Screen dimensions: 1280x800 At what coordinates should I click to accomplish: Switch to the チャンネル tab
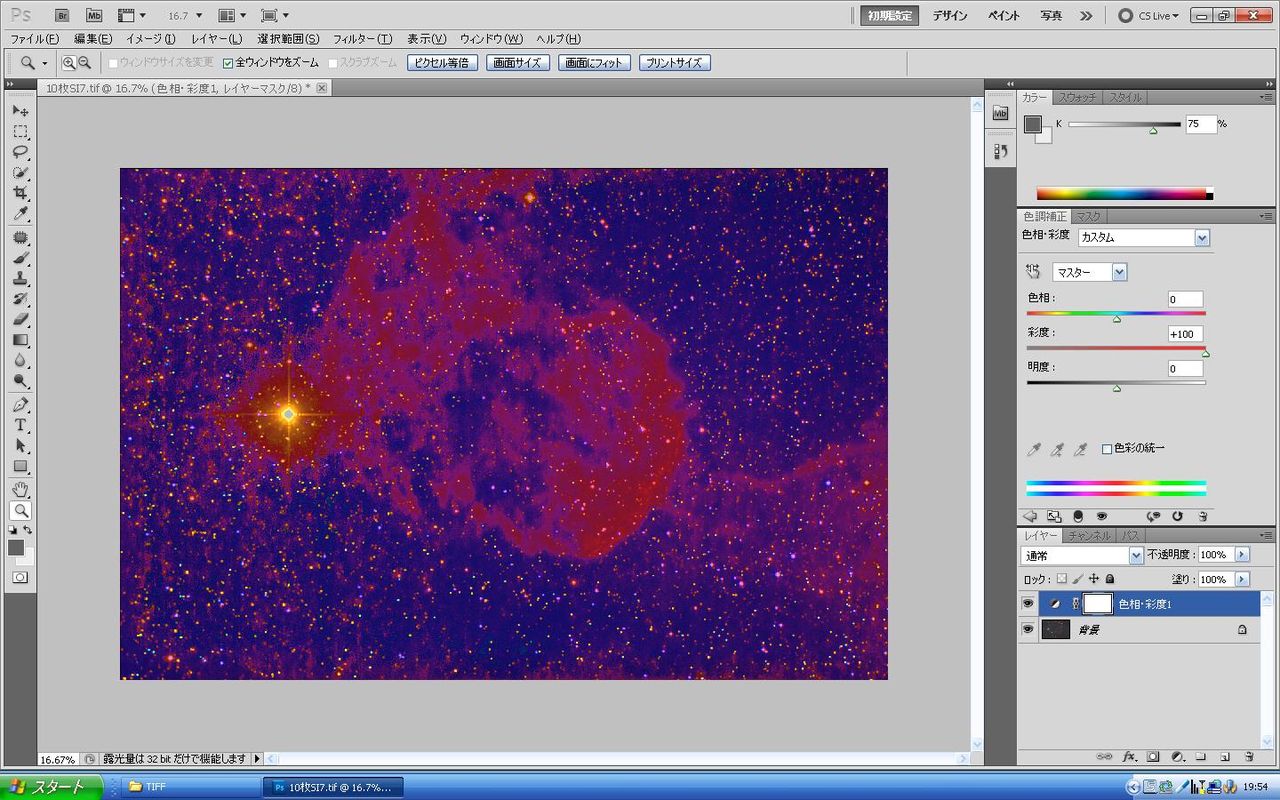[1088, 536]
